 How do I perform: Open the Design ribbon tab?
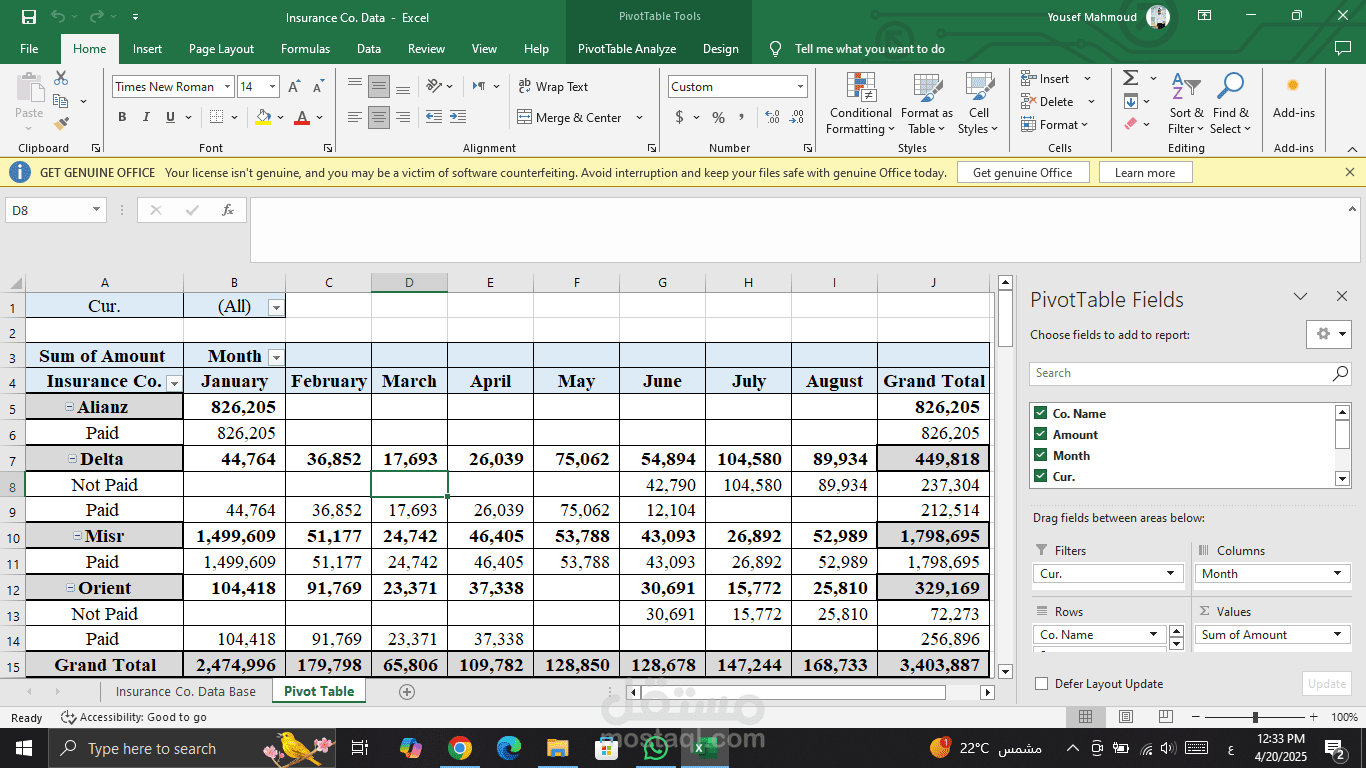pos(720,48)
